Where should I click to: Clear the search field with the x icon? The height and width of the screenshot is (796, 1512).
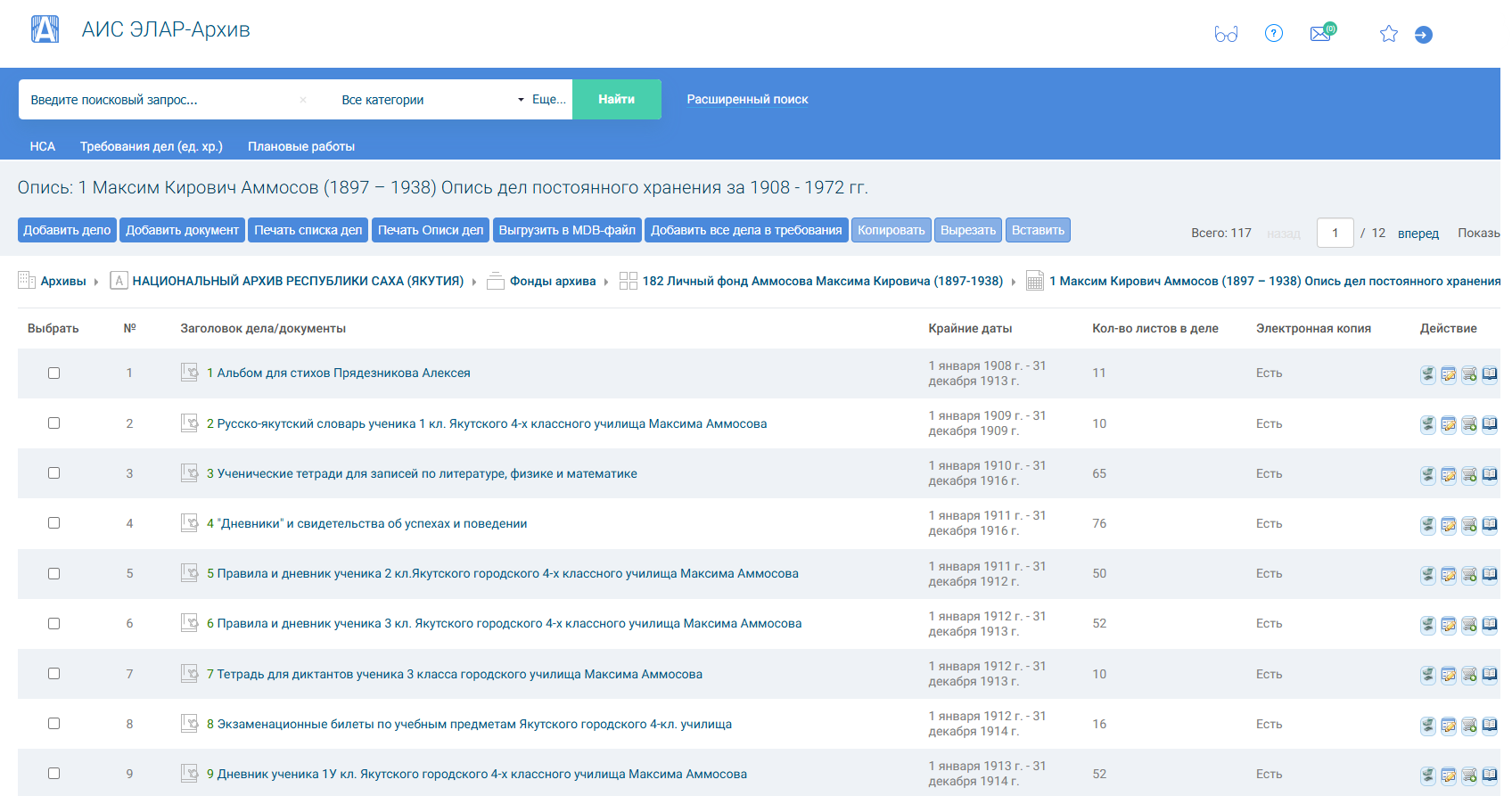303,100
